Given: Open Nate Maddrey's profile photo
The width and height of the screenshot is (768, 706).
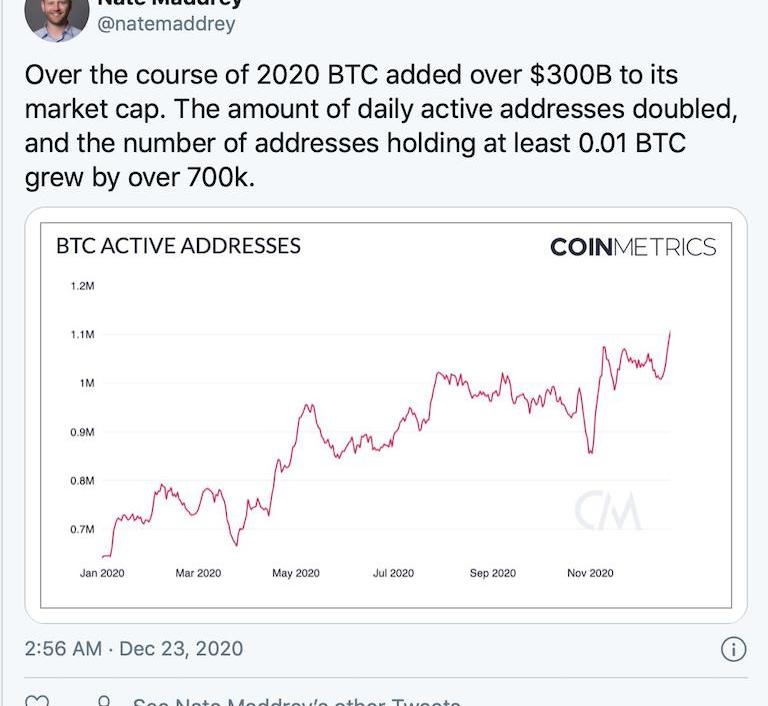Looking at the screenshot, I should pos(57,20).
